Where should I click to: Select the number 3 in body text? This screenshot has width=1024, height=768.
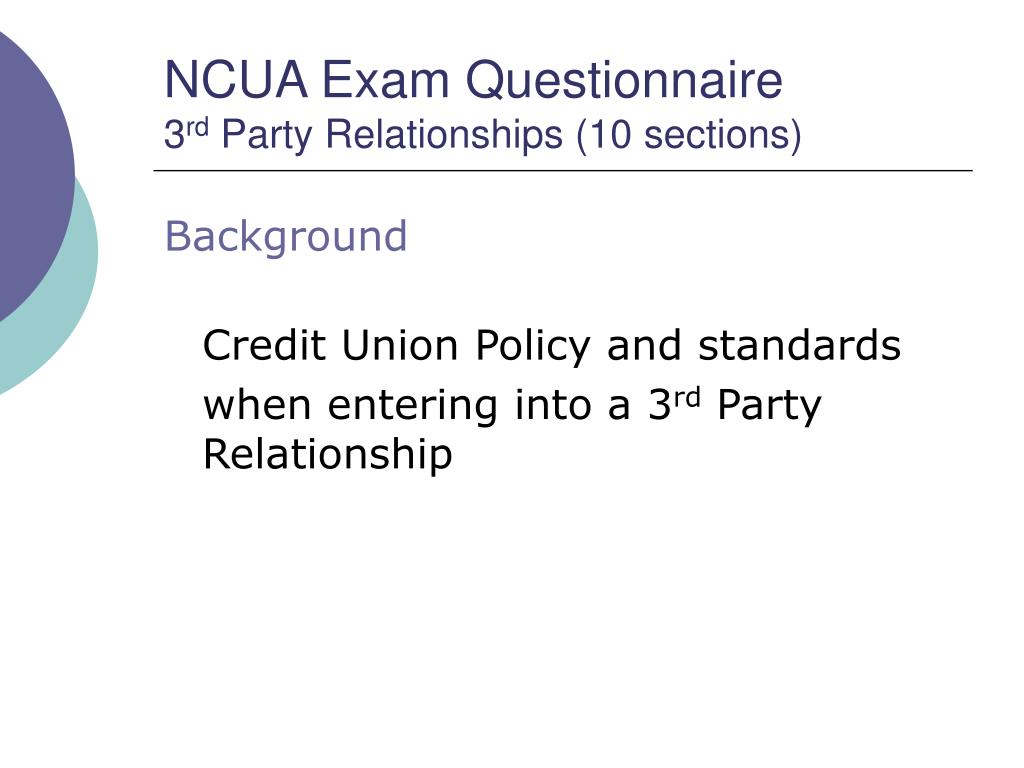tap(660, 406)
